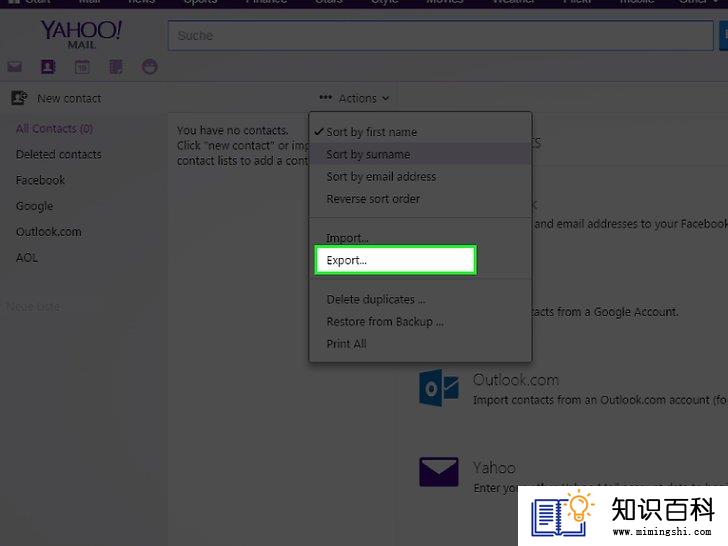Open the Mail envelope icon
Viewport: 728px width, 546px height.
[15, 67]
